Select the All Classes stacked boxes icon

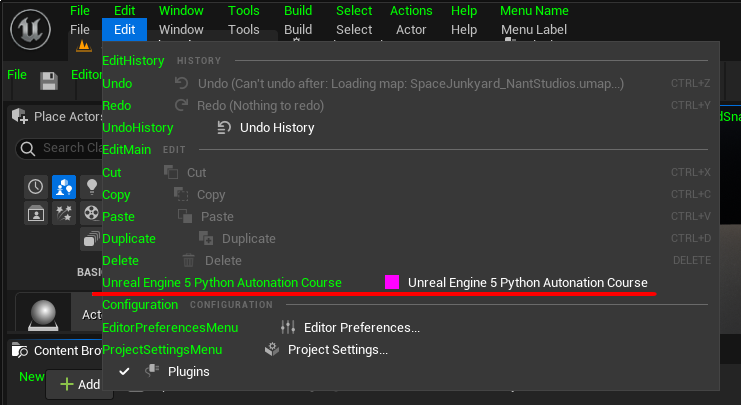tap(92, 239)
